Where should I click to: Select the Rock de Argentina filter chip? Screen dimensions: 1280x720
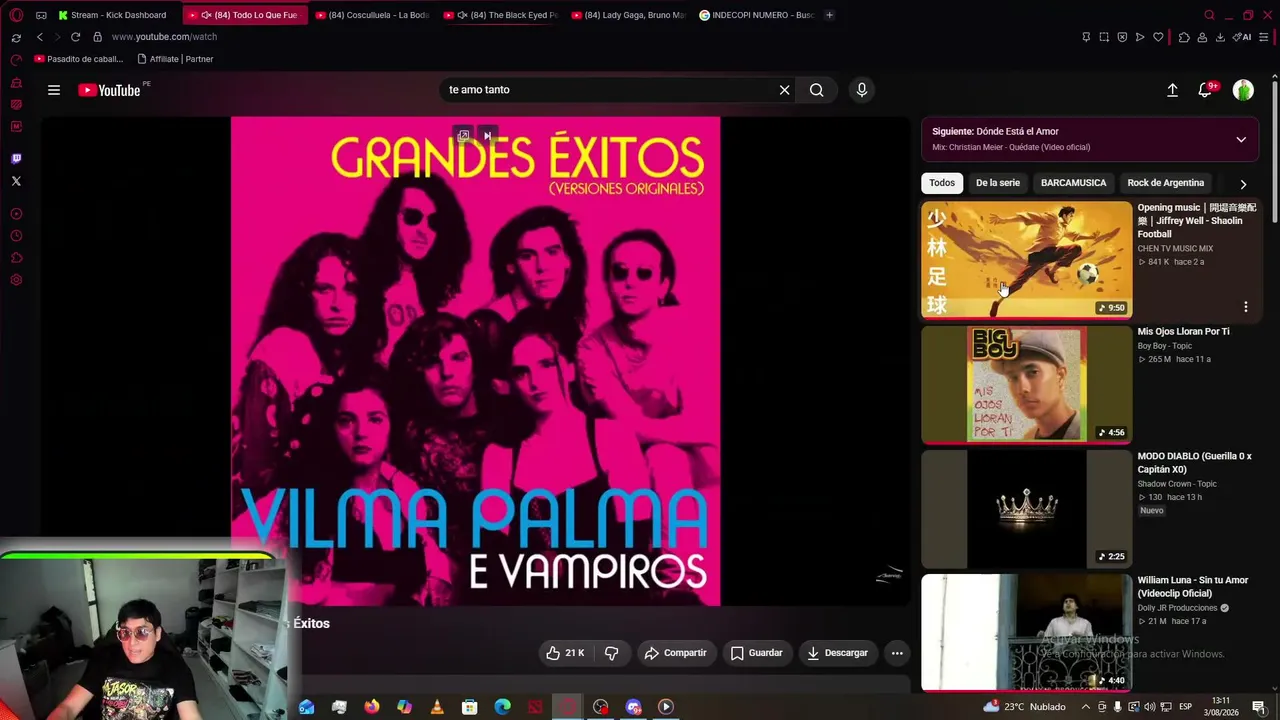(x=1166, y=183)
